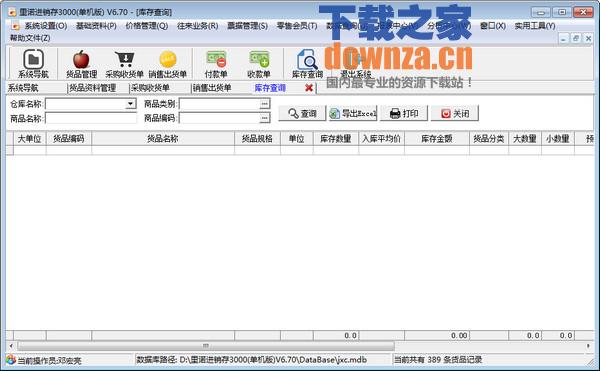Switch to 货品资料管理 tab

point(92,88)
